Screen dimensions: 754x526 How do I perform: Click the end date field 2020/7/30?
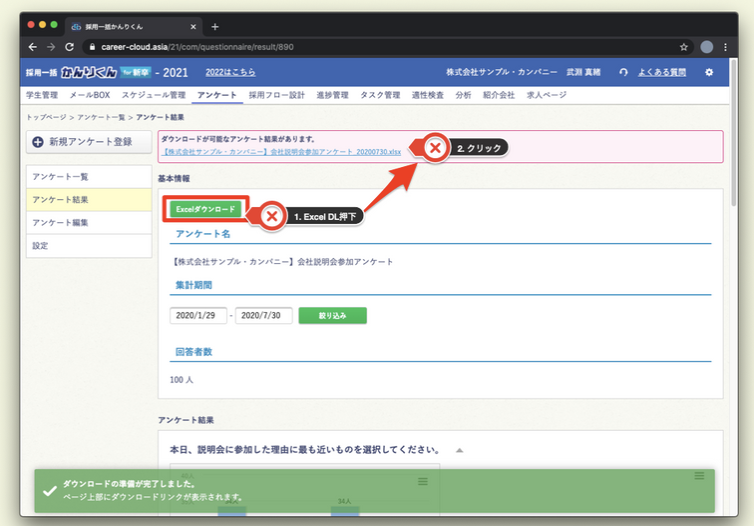[263, 315]
